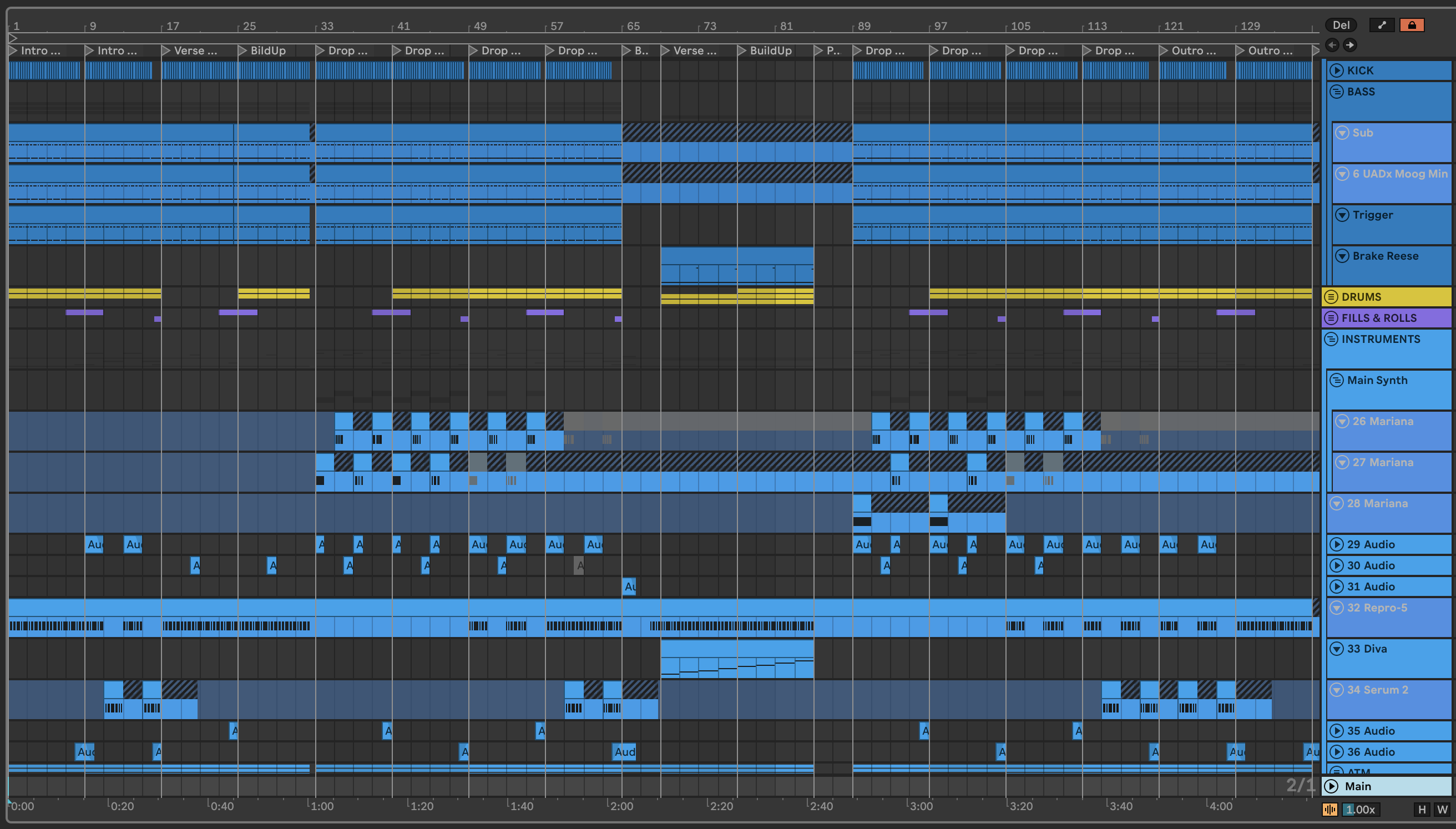
Task: Collapse the BASS group track
Action: tap(1337, 92)
